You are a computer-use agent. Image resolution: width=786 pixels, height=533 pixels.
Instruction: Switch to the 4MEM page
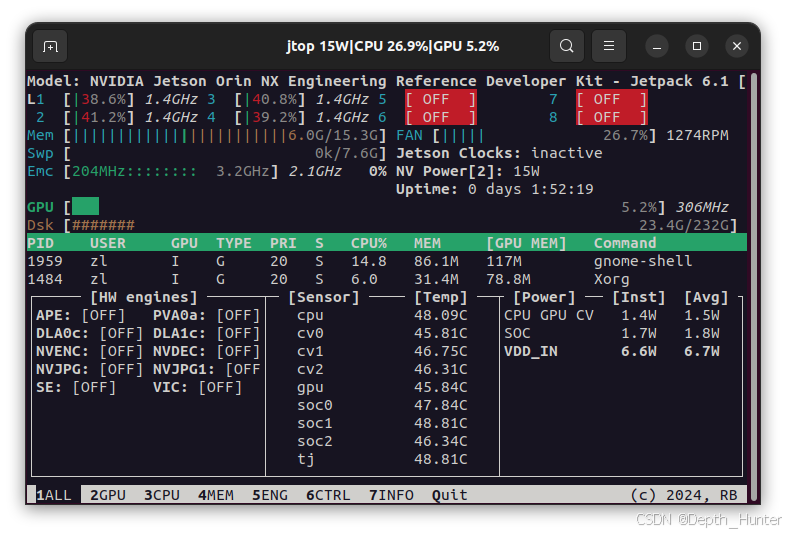pos(216,495)
